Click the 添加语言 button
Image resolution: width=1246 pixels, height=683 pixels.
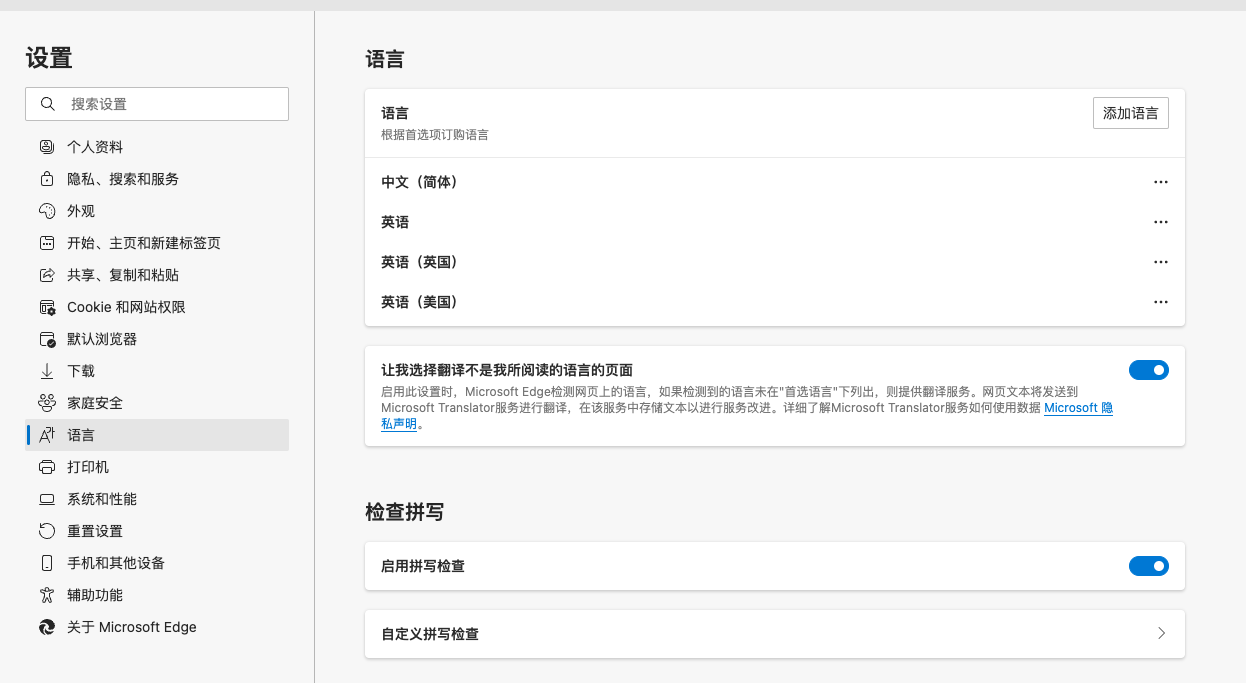tap(1130, 112)
